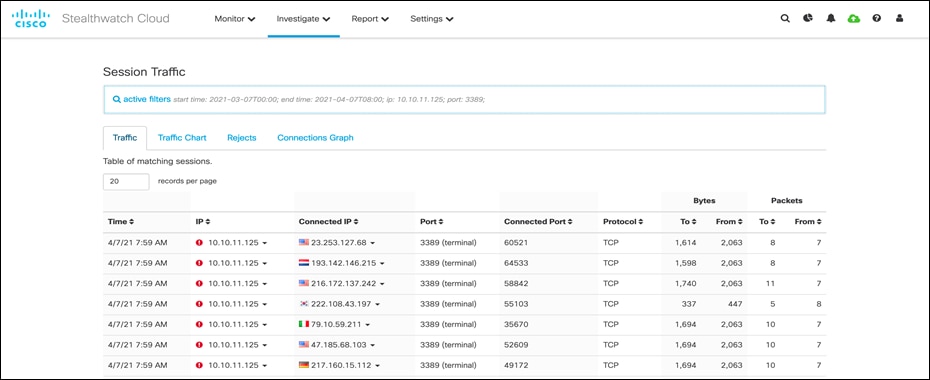Image resolution: width=930 pixels, height=380 pixels.
Task: Click TCP protocol in 64533 row
Action: point(610,263)
